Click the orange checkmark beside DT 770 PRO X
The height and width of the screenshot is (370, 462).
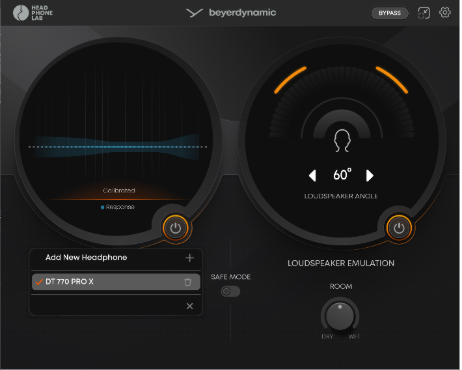(x=39, y=282)
